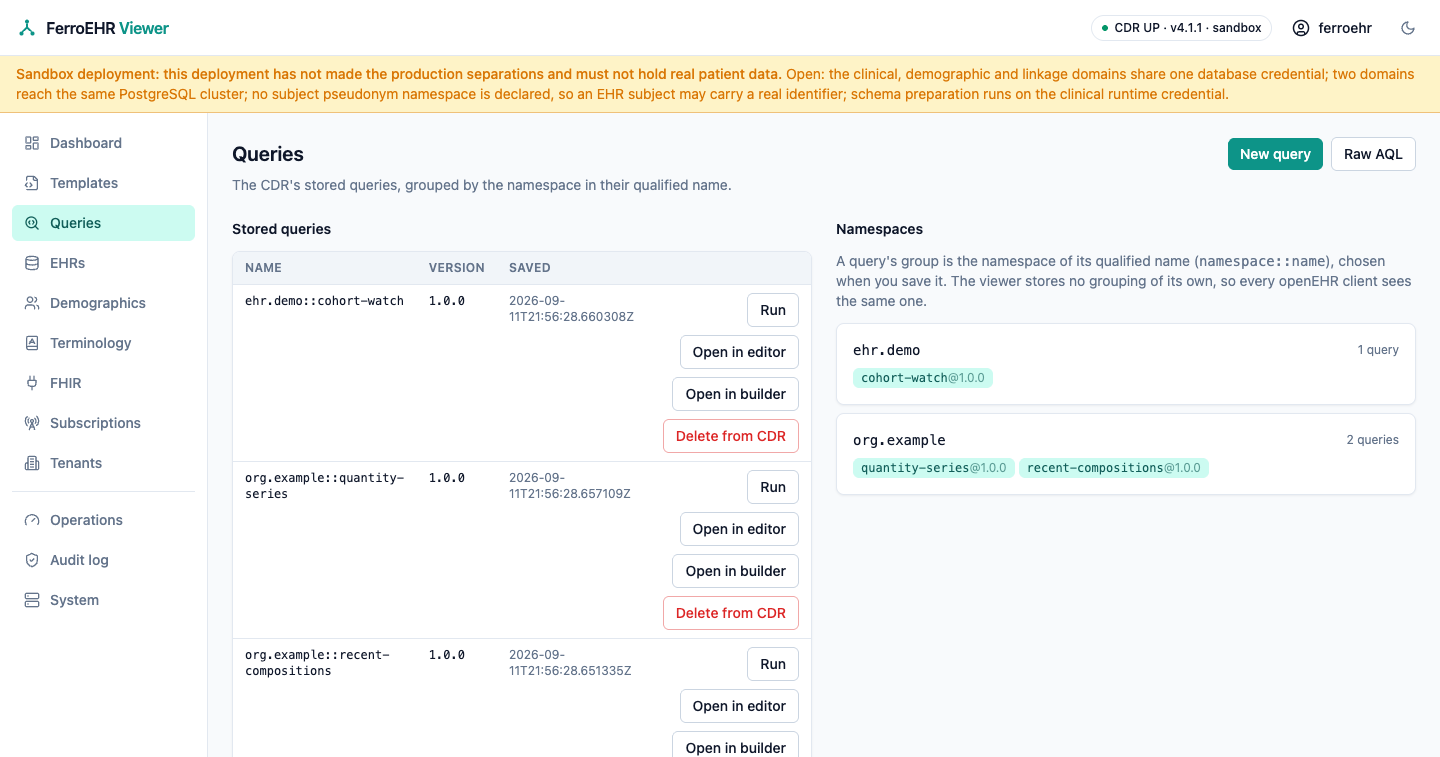Viewport: 1440px width, 757px height.
Task: Open quantity-series query in editor
Action: click(739, 529)
